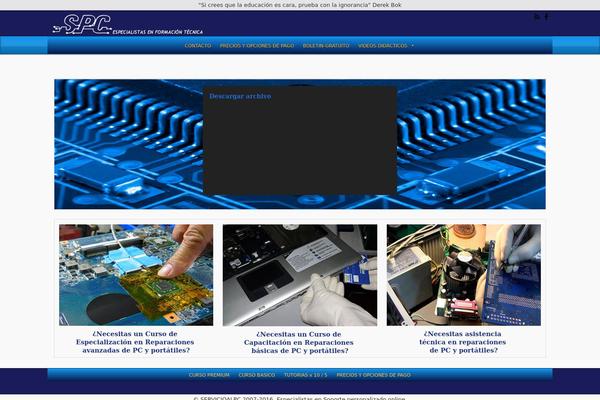Open the motherboard repair photo thumbnail
Viewport: 600px width, 400px height.
click(x=136, y=275)
